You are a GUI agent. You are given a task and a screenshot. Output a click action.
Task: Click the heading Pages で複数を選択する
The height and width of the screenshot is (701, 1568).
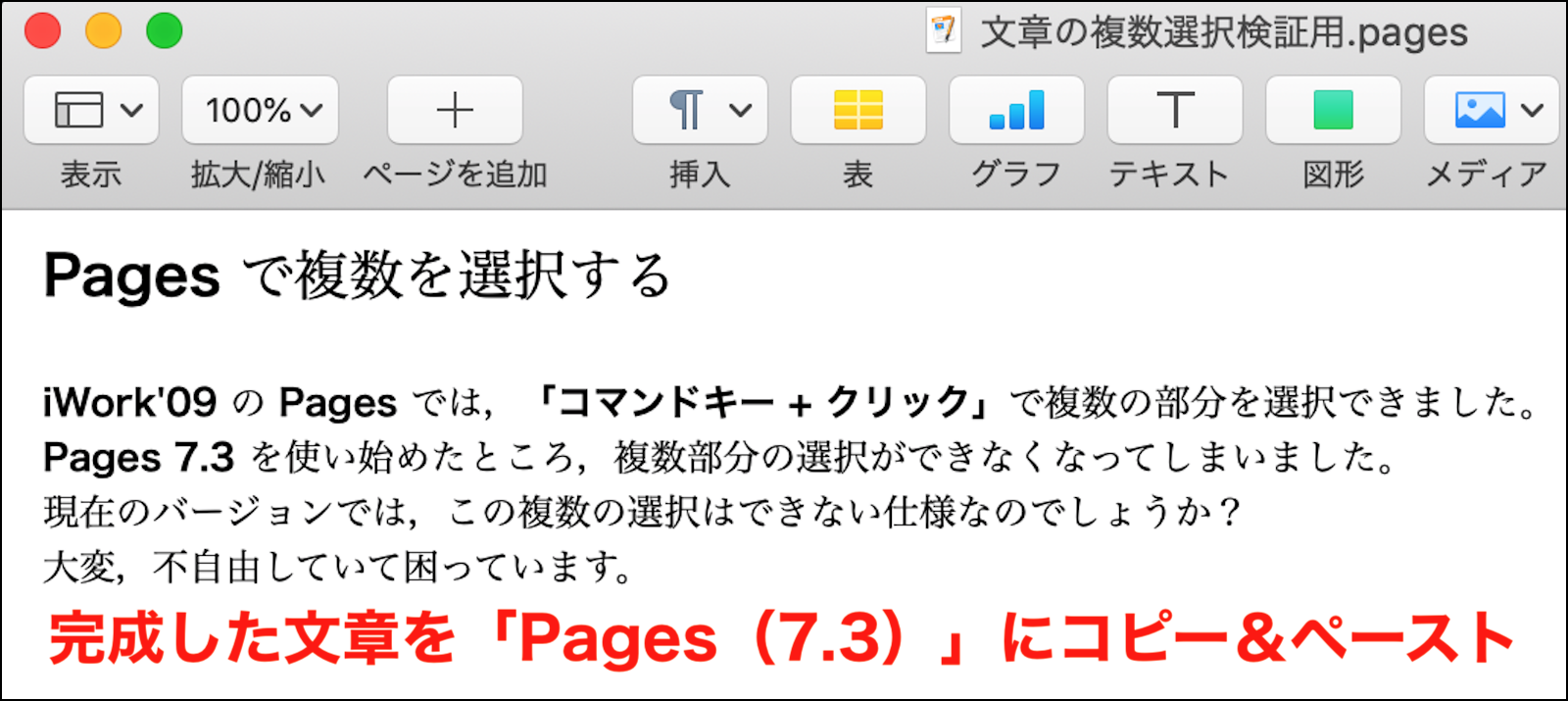click(x=358, y=275)
